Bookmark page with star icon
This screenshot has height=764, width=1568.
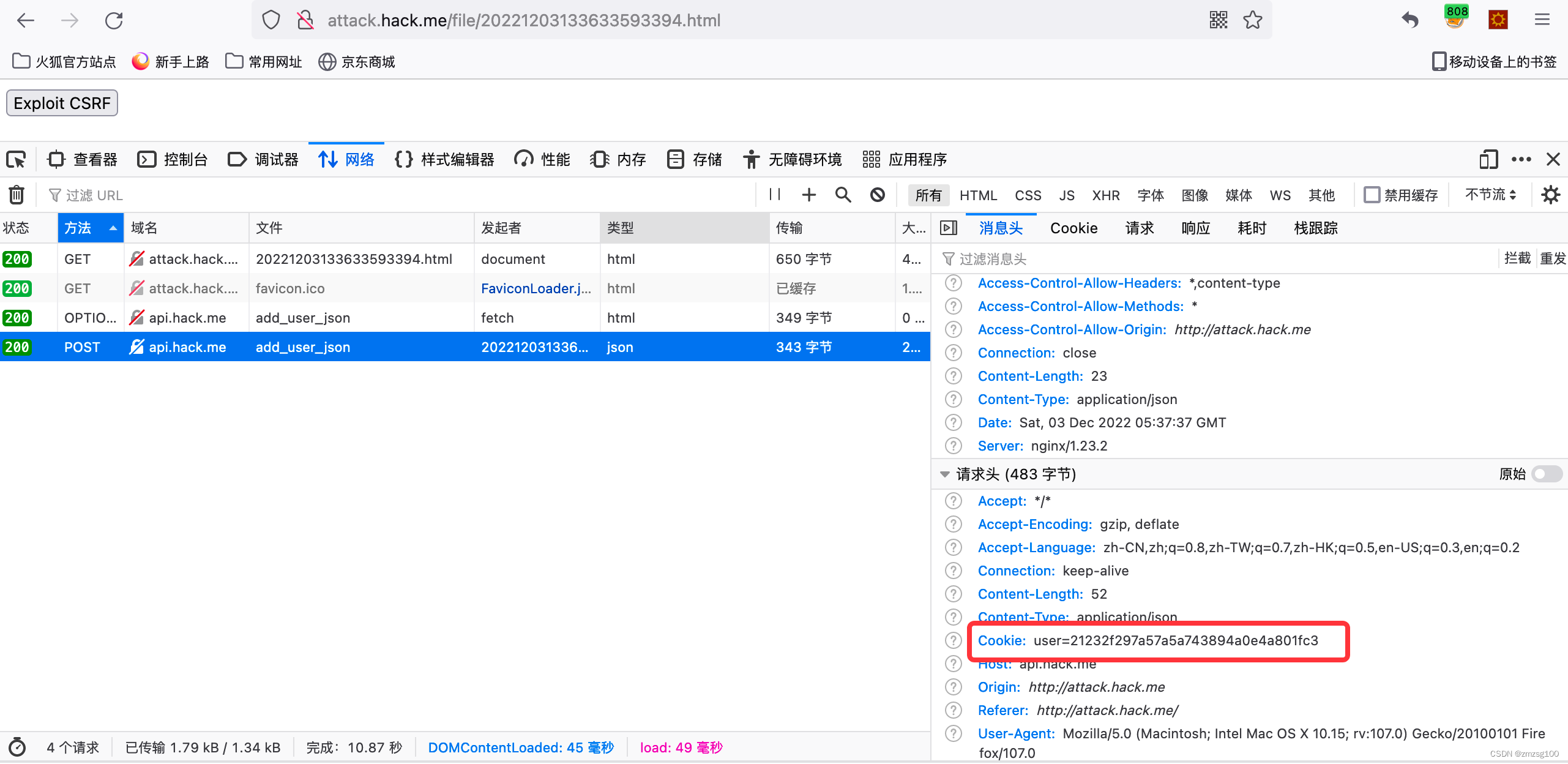coord(1253,20)
